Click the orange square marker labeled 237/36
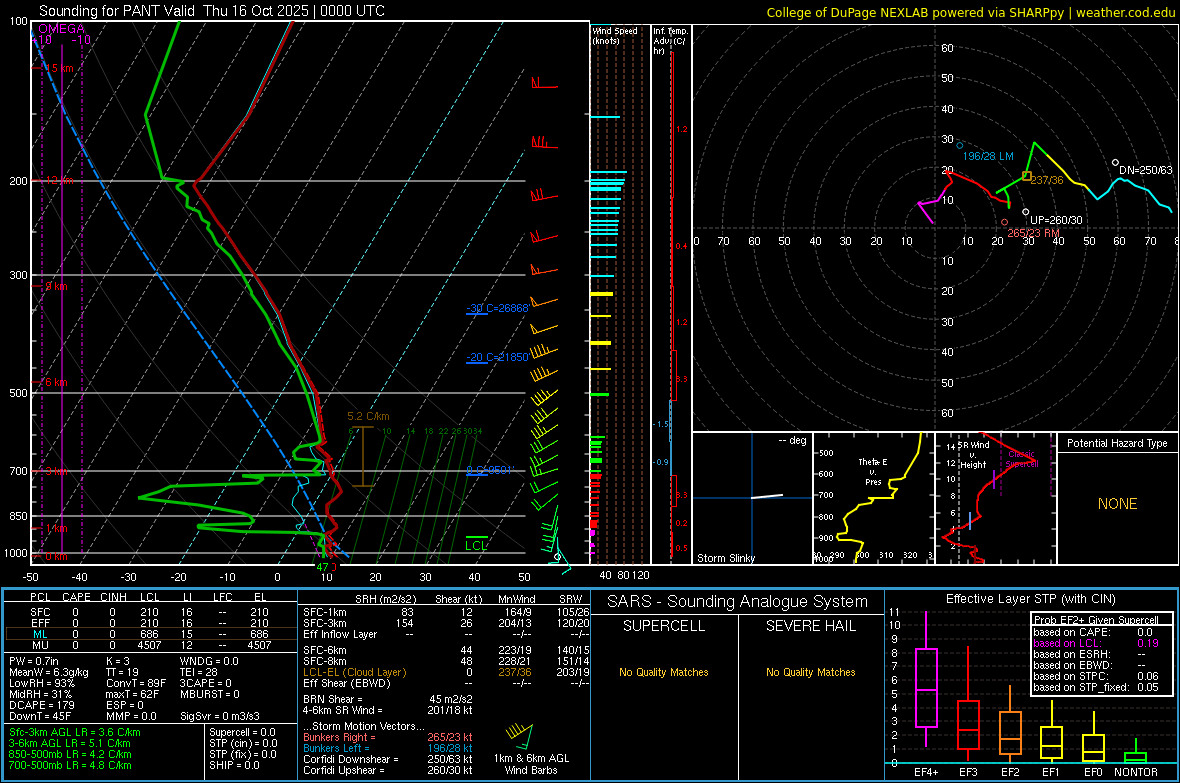 click(1026, 176)
